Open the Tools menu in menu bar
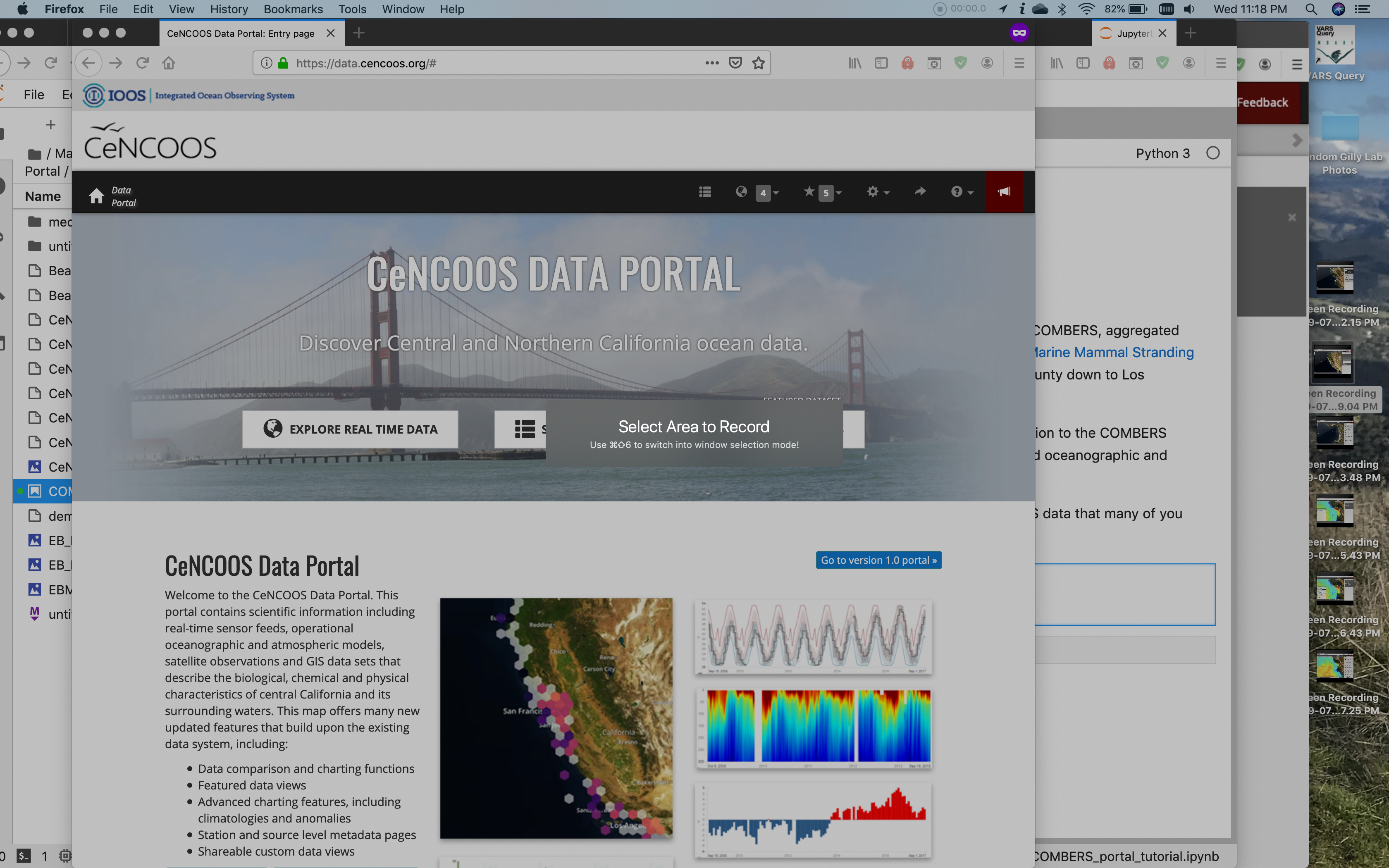The height and width of the screenshot is (868, 1389). click(352, 9)
